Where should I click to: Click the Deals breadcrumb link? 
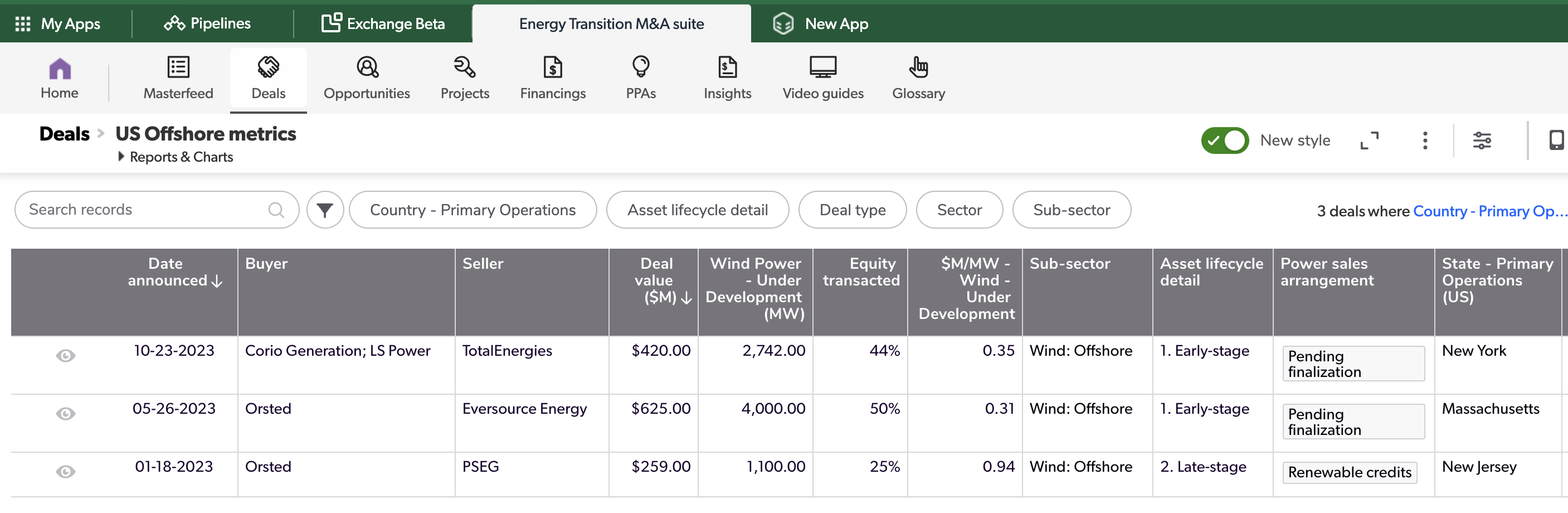click(64, 134)
